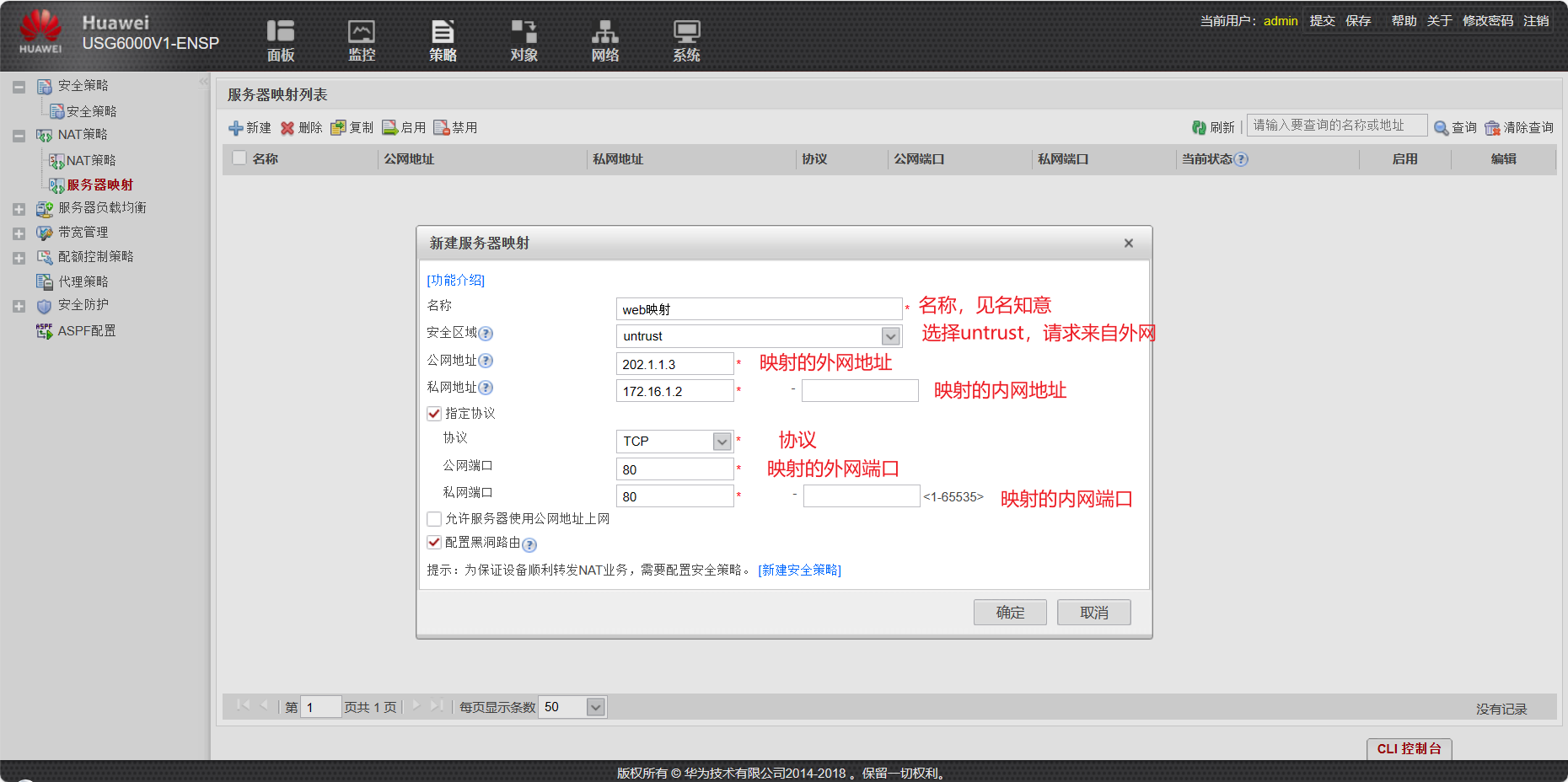Open the 安全区域 untrust dropdown
This screenshot has width=1568, height=782.
[889, 335]
